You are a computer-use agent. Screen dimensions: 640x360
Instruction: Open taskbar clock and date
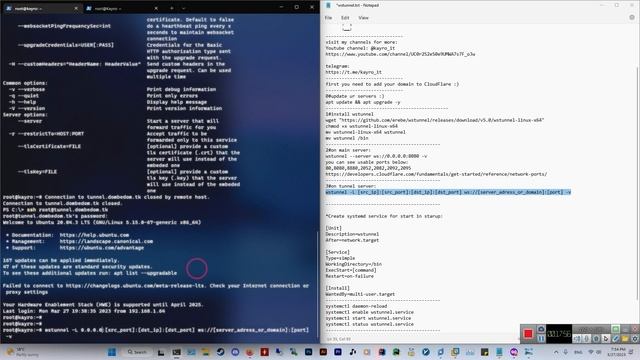[616, 352]
